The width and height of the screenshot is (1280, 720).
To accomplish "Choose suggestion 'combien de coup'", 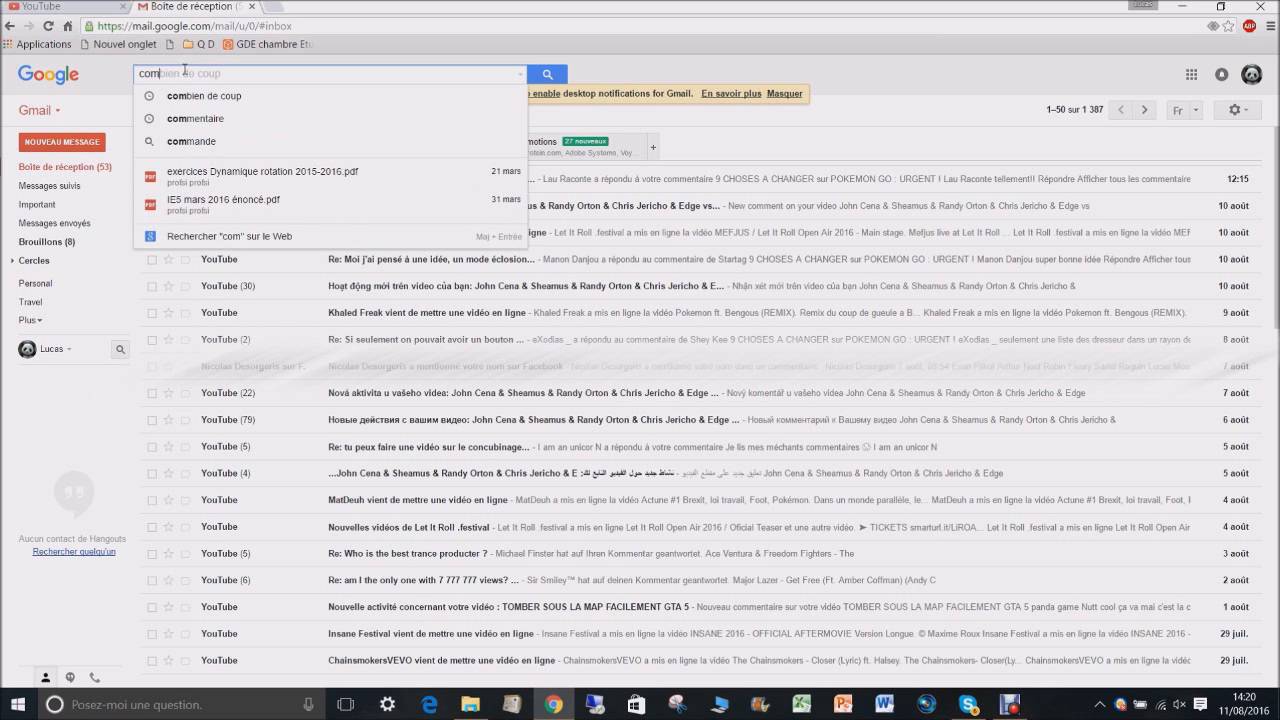I will point(330,96).
